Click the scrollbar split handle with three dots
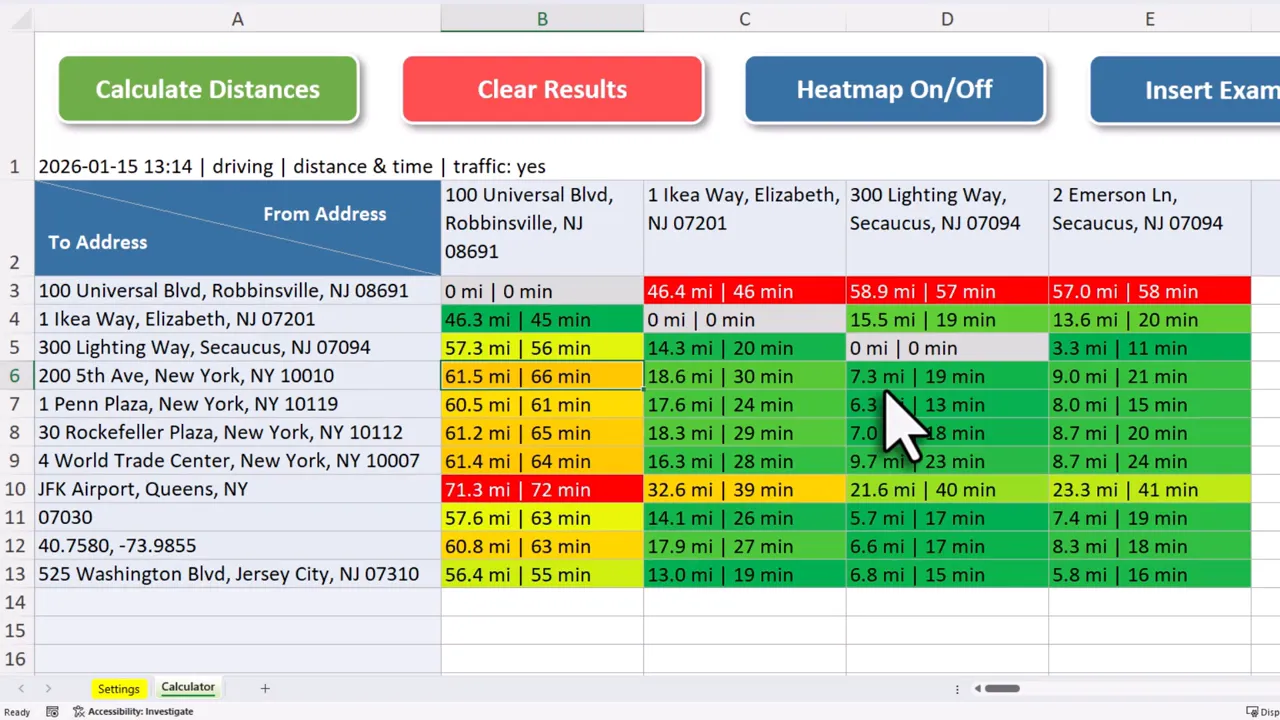Viewport: 1280px width, 720px height. pyautogui.click(x=957, y=688)
